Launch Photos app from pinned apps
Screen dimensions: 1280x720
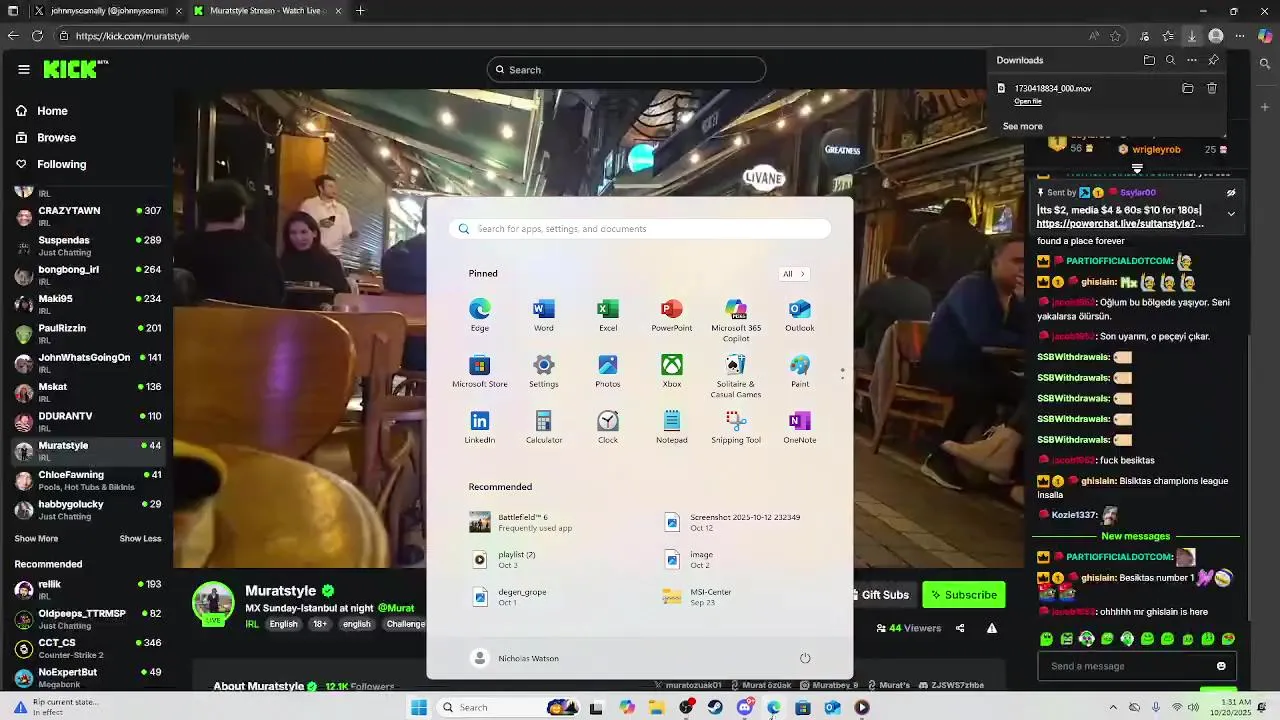[608, 371]
